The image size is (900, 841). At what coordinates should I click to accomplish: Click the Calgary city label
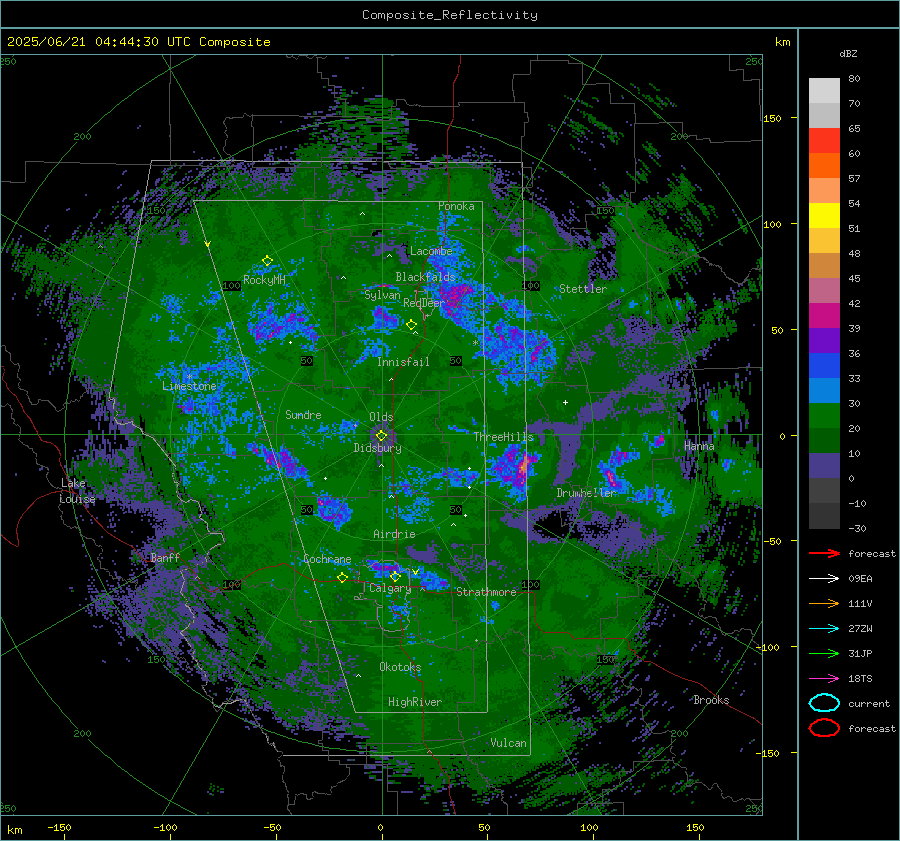click(x=390, y=588)
